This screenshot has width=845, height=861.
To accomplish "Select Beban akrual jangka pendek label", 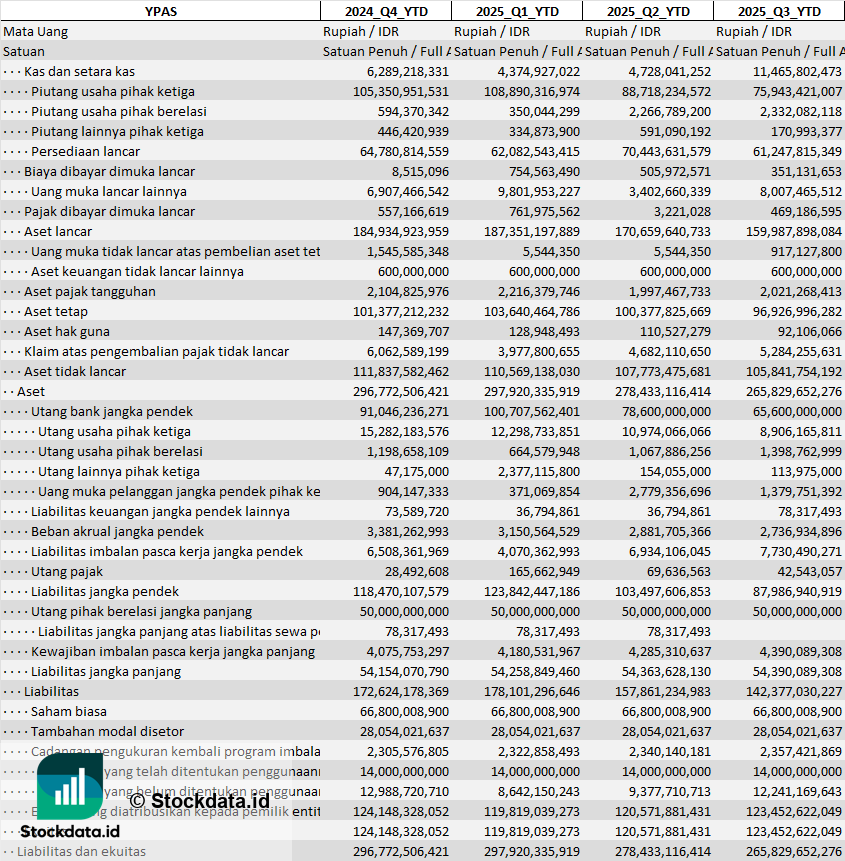I will click(x=117, y=532).
